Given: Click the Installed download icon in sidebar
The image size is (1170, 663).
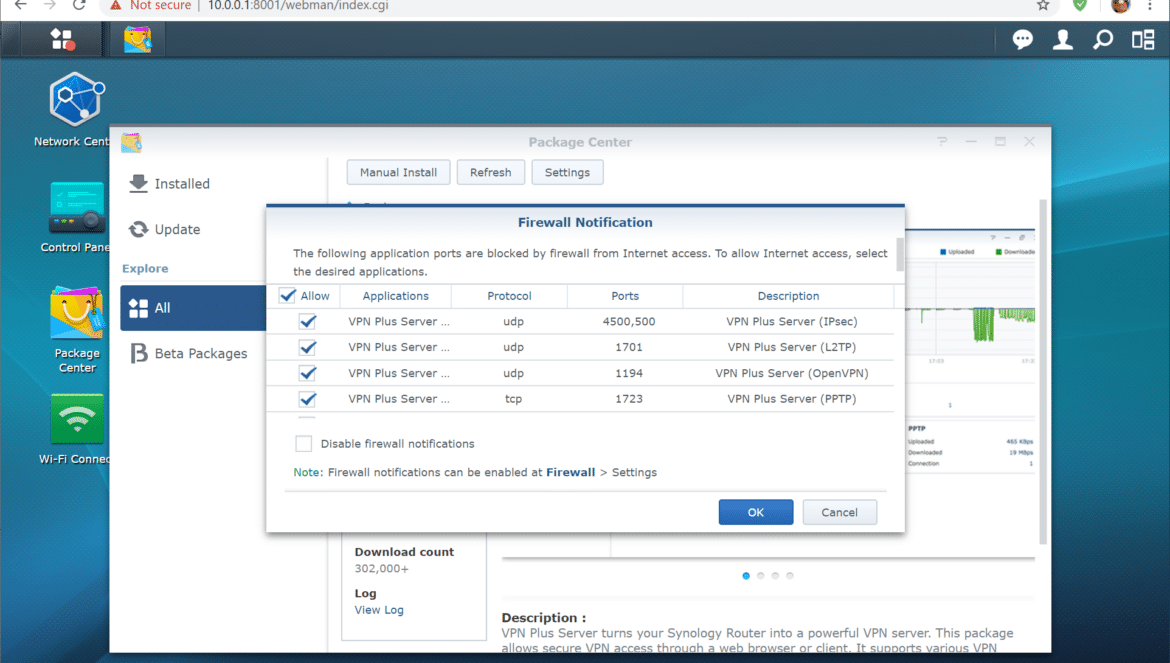Looking at the screenshot, I should [138, 183].
